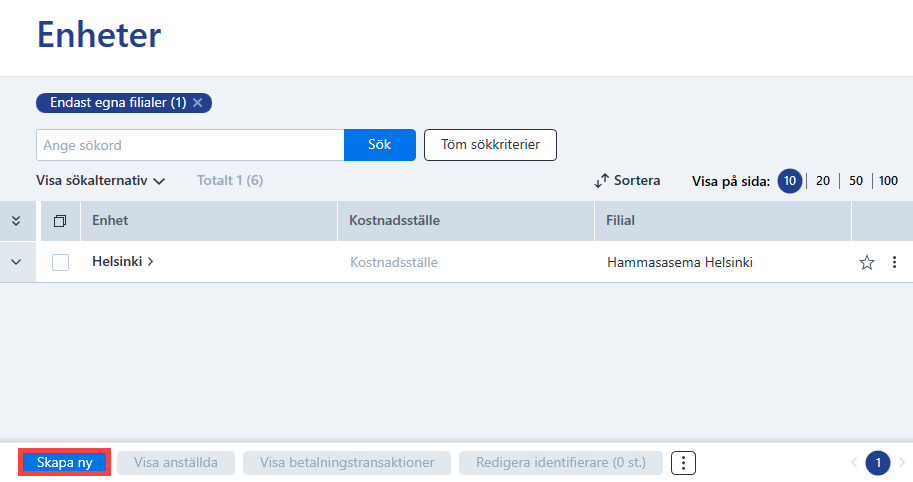Select page 1 in pagination
This screenshot has width=913, height=482.
pyautogui.click(x=877, y=463)
